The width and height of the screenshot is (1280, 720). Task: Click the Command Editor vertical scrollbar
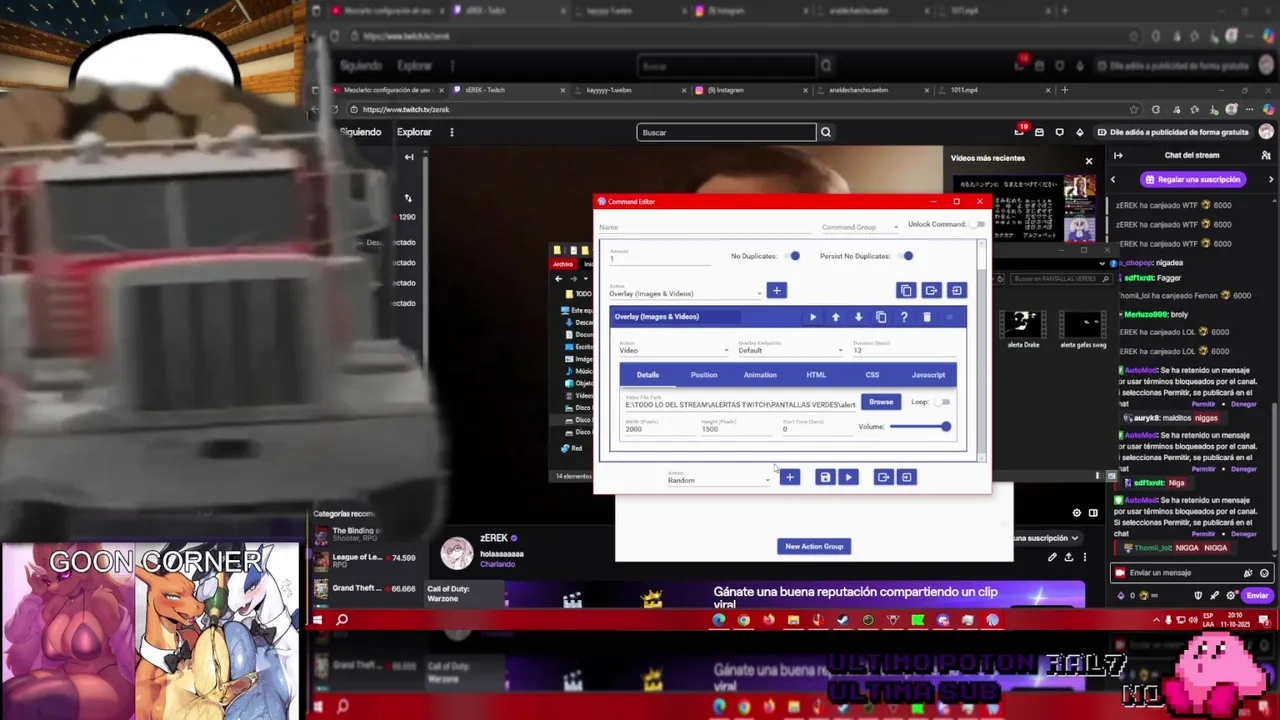(x=982, y=350)
